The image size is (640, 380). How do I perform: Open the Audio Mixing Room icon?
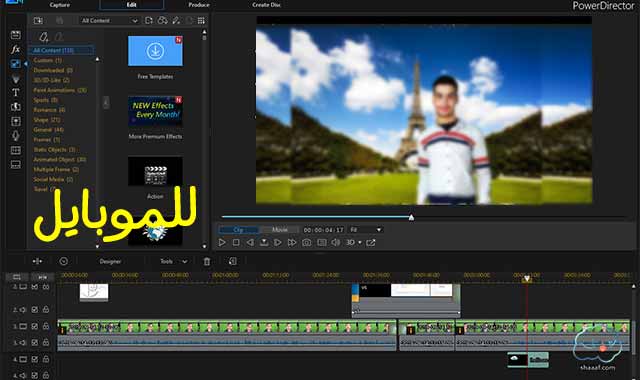[x=16, y=121]
